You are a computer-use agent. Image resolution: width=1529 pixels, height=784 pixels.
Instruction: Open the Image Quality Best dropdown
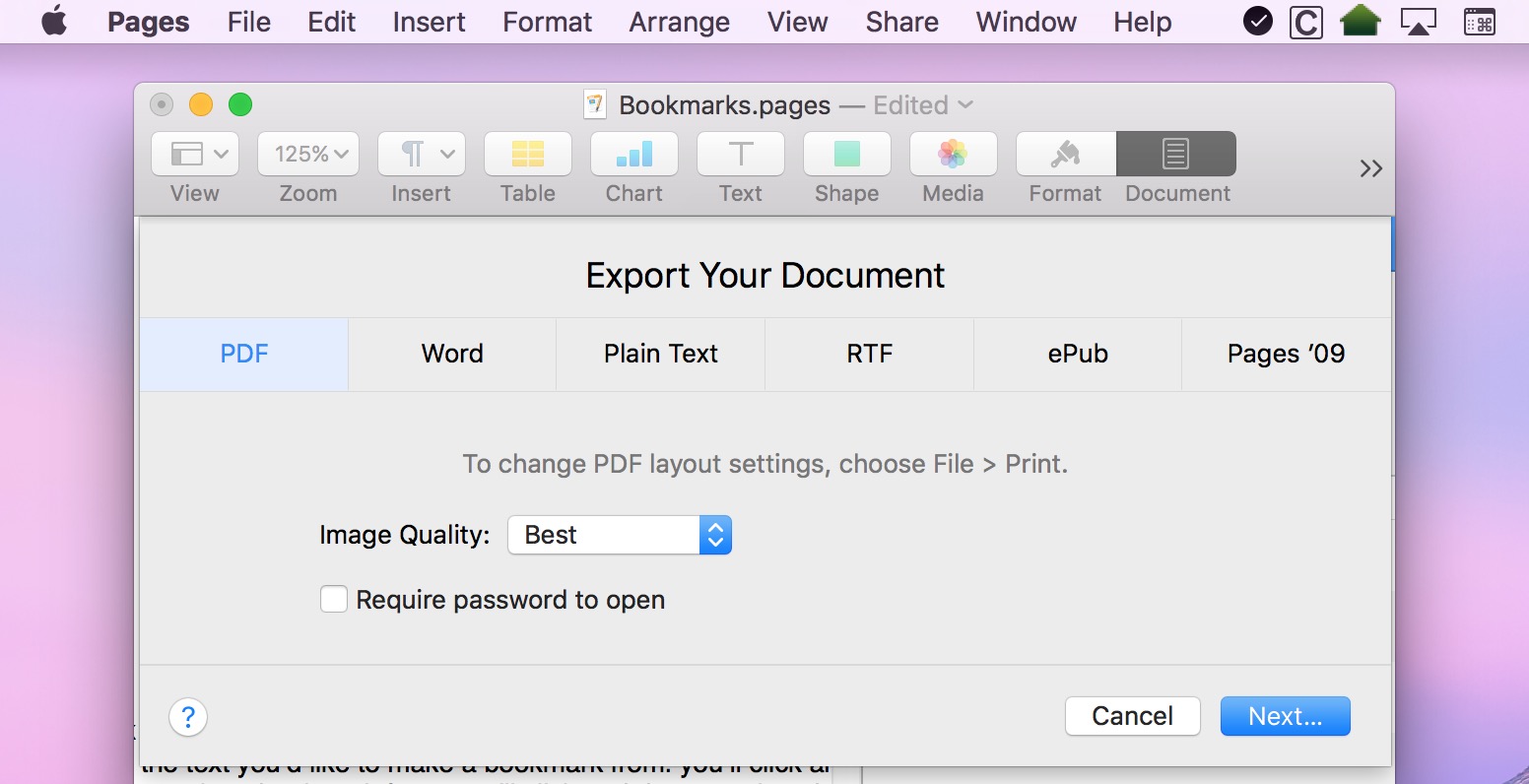(620, 535)
